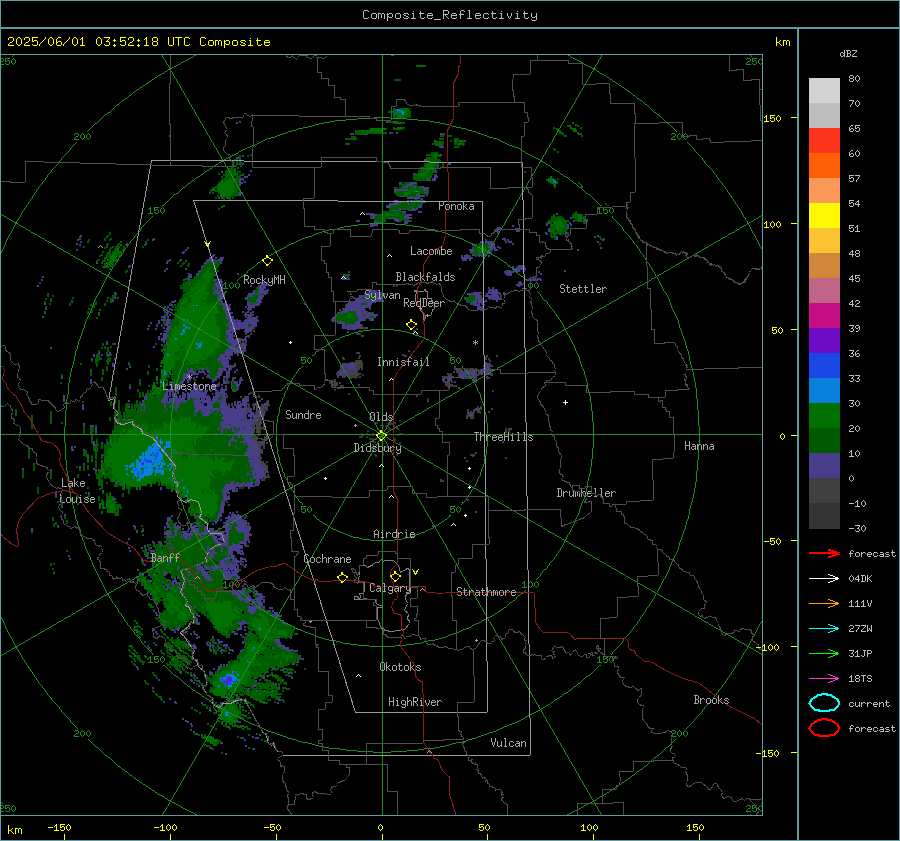900x841 pixels.
Task: Click the Lake Louise label
Action: point(77,491)
